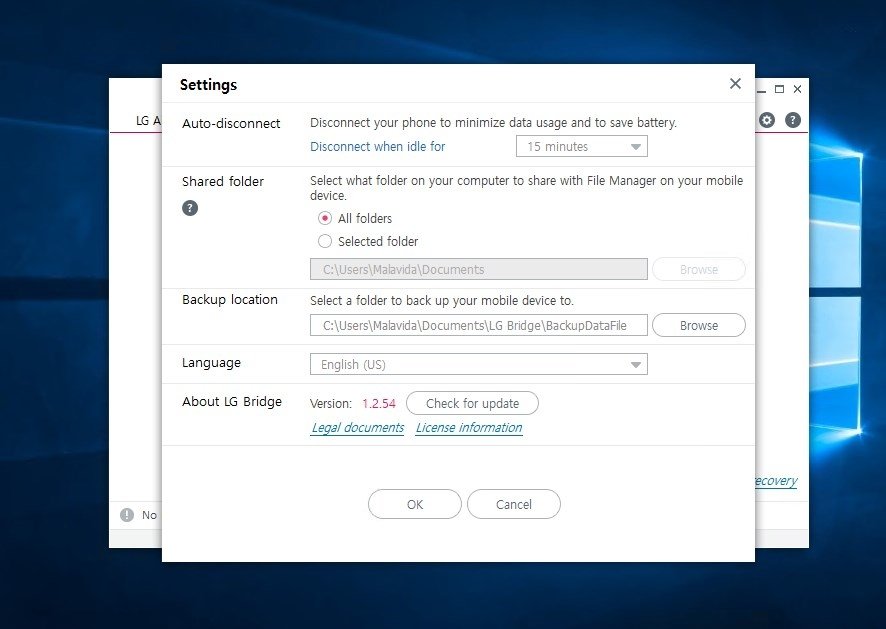This screenshot has width=886, height=629.
Task: Close the LG Bridge main window
Action: 797,89
